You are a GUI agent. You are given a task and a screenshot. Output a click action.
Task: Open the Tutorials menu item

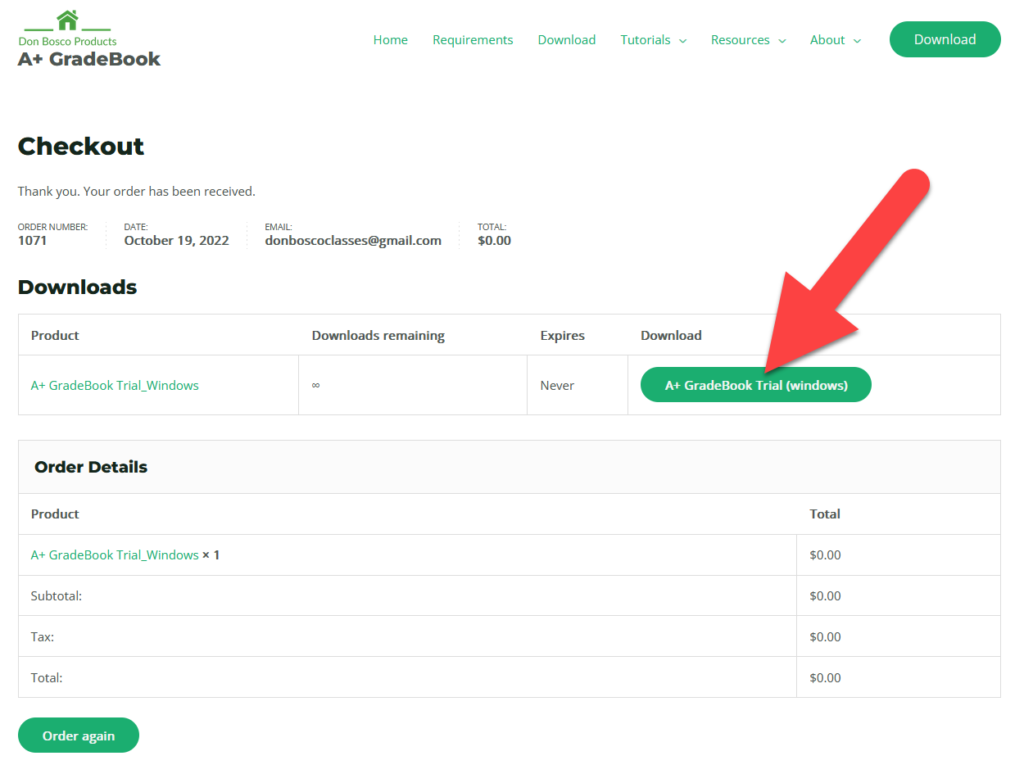[x=645, y=40]
